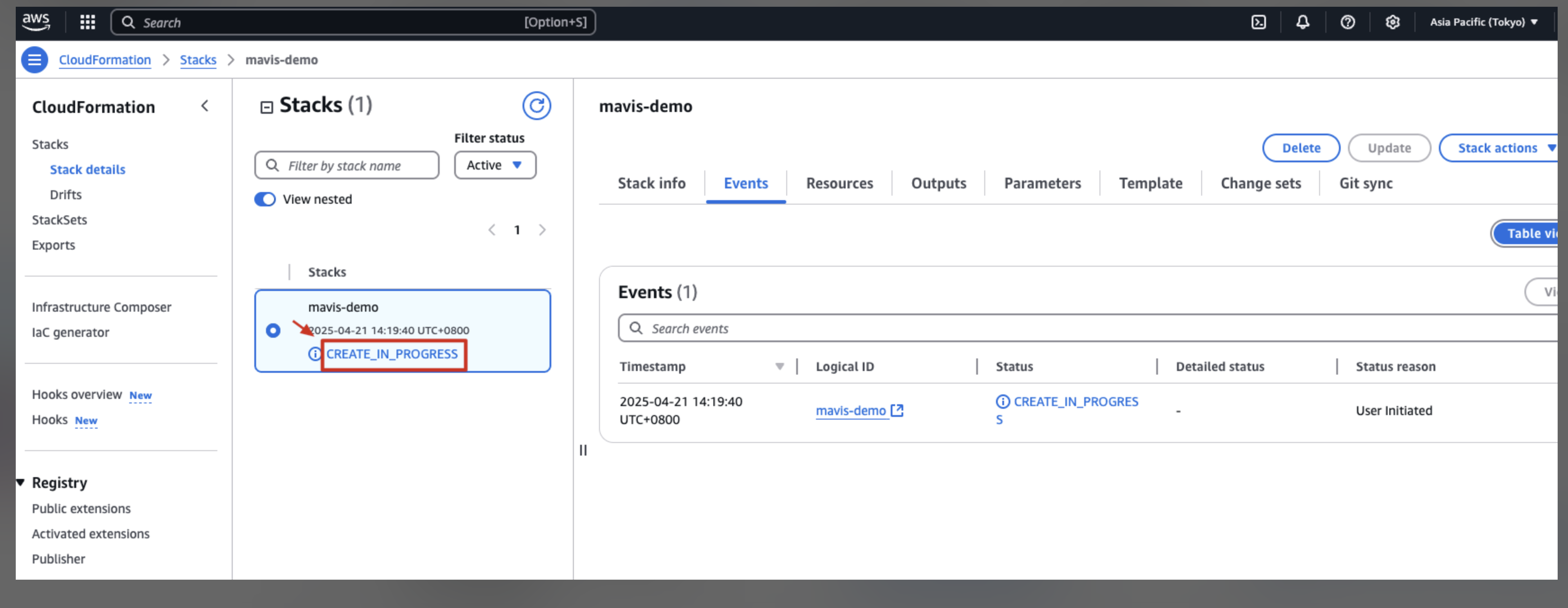Refresh the Stacks list
Image resolution: width=1568 pixels, height=608 pixels.
[536, 106]
